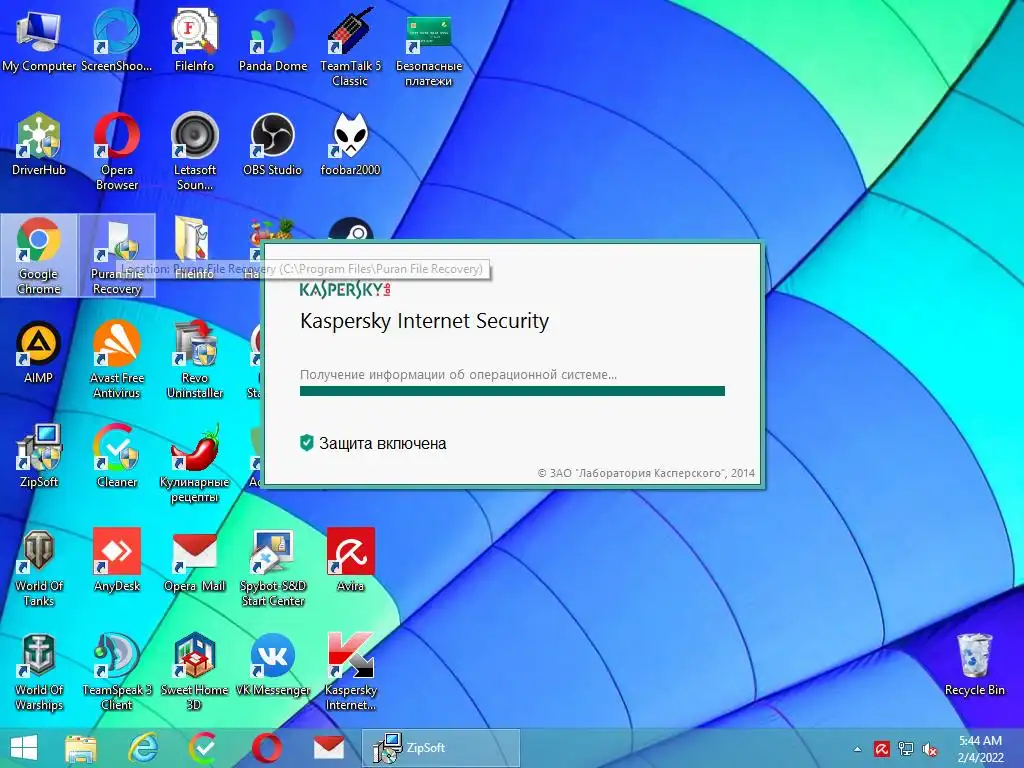
Task: Switch to the ZipSoft taskbar button
Action: pyautogui.click(x=441, y=748)
